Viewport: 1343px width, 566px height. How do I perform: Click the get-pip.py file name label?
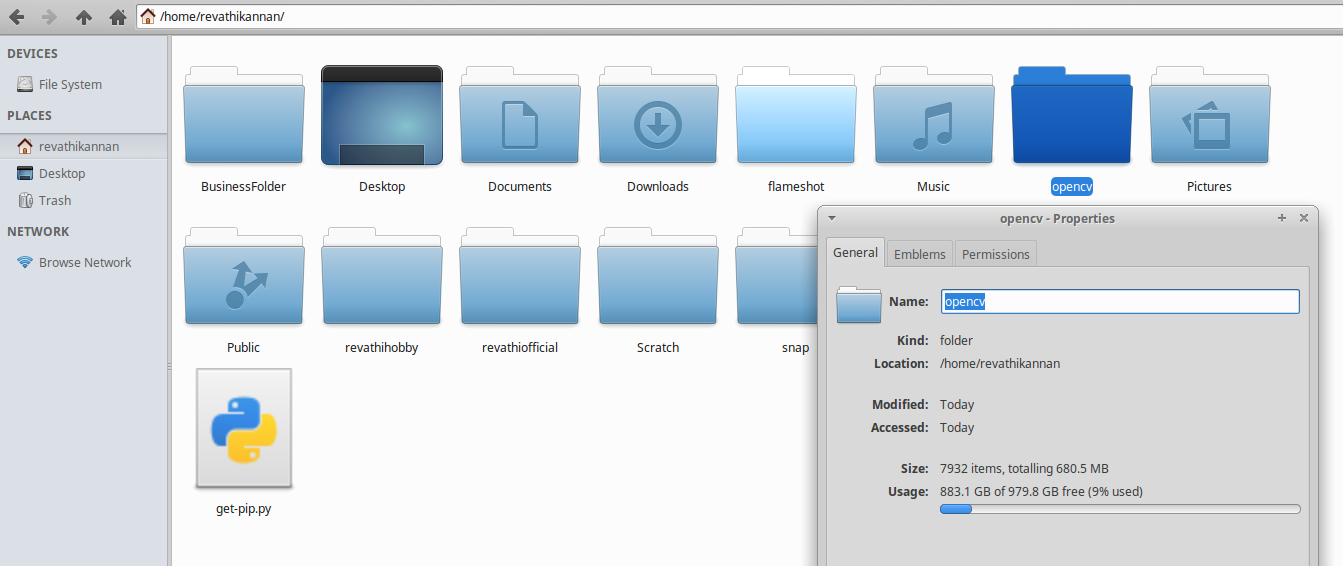pos(244,508)
